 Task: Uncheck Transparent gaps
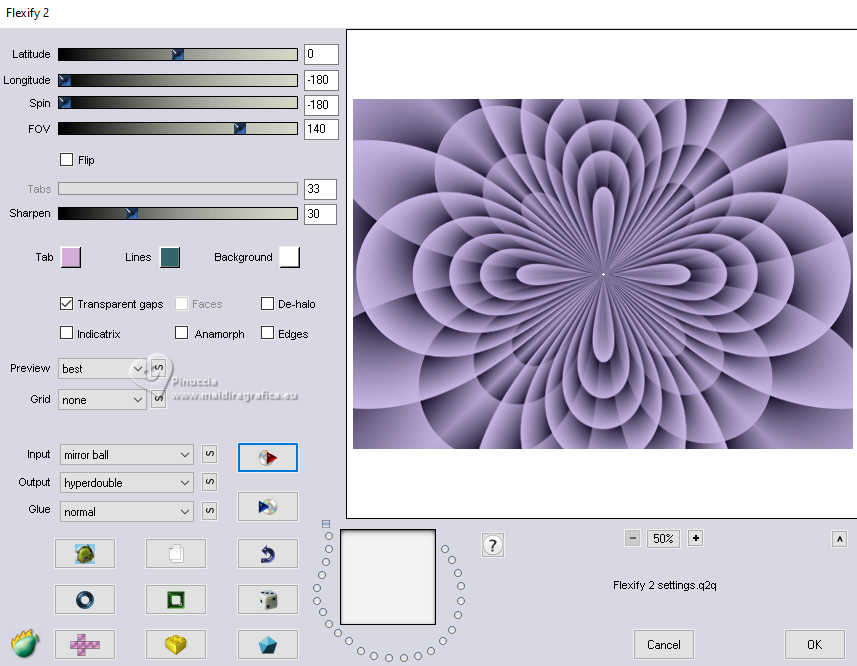click(66, 303)
